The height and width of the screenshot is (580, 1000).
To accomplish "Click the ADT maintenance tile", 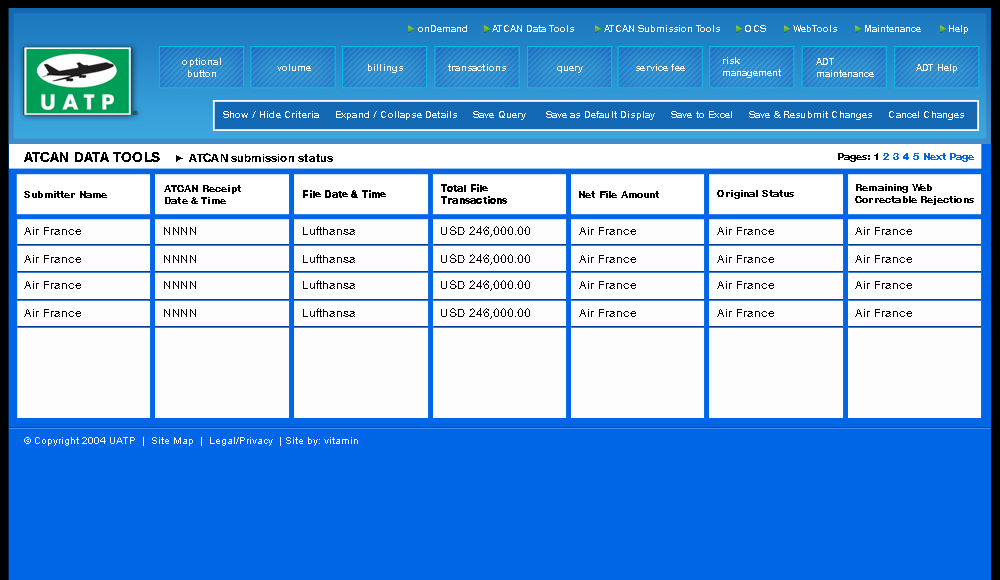I will (x=844, y=67).
